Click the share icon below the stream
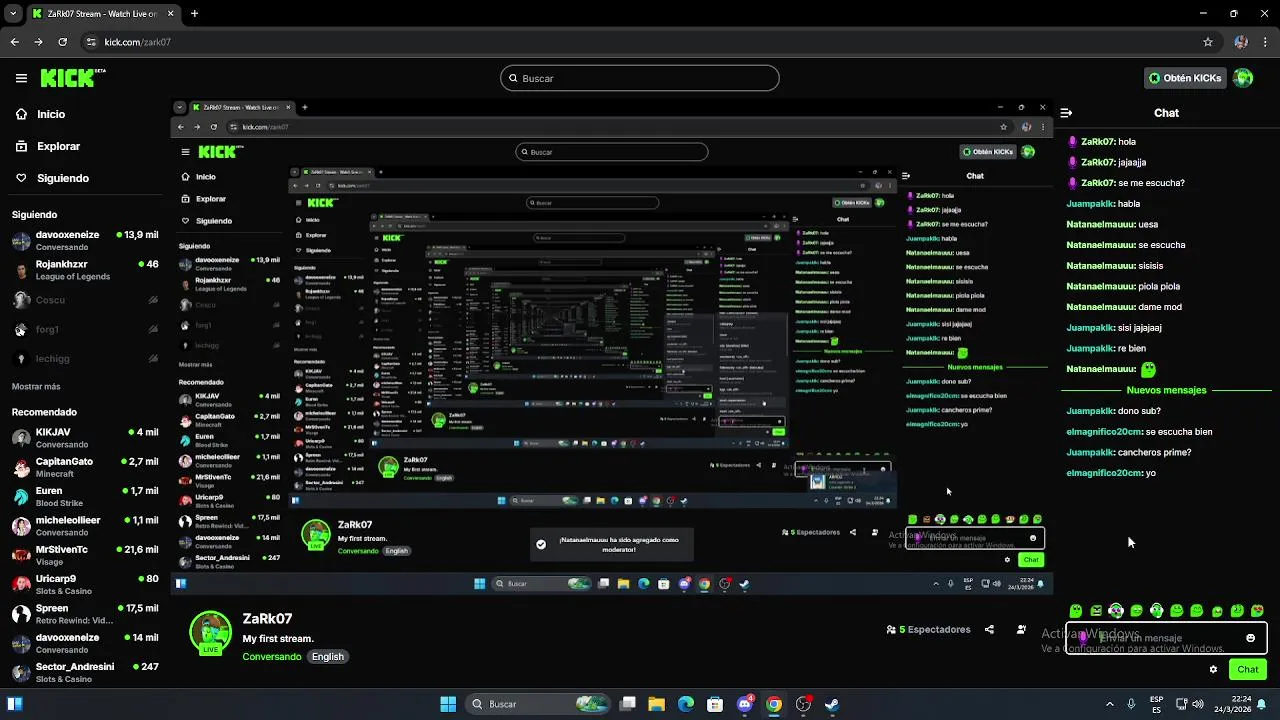The width and height of the screenshot is (1280, 720). tap(989, 630)
